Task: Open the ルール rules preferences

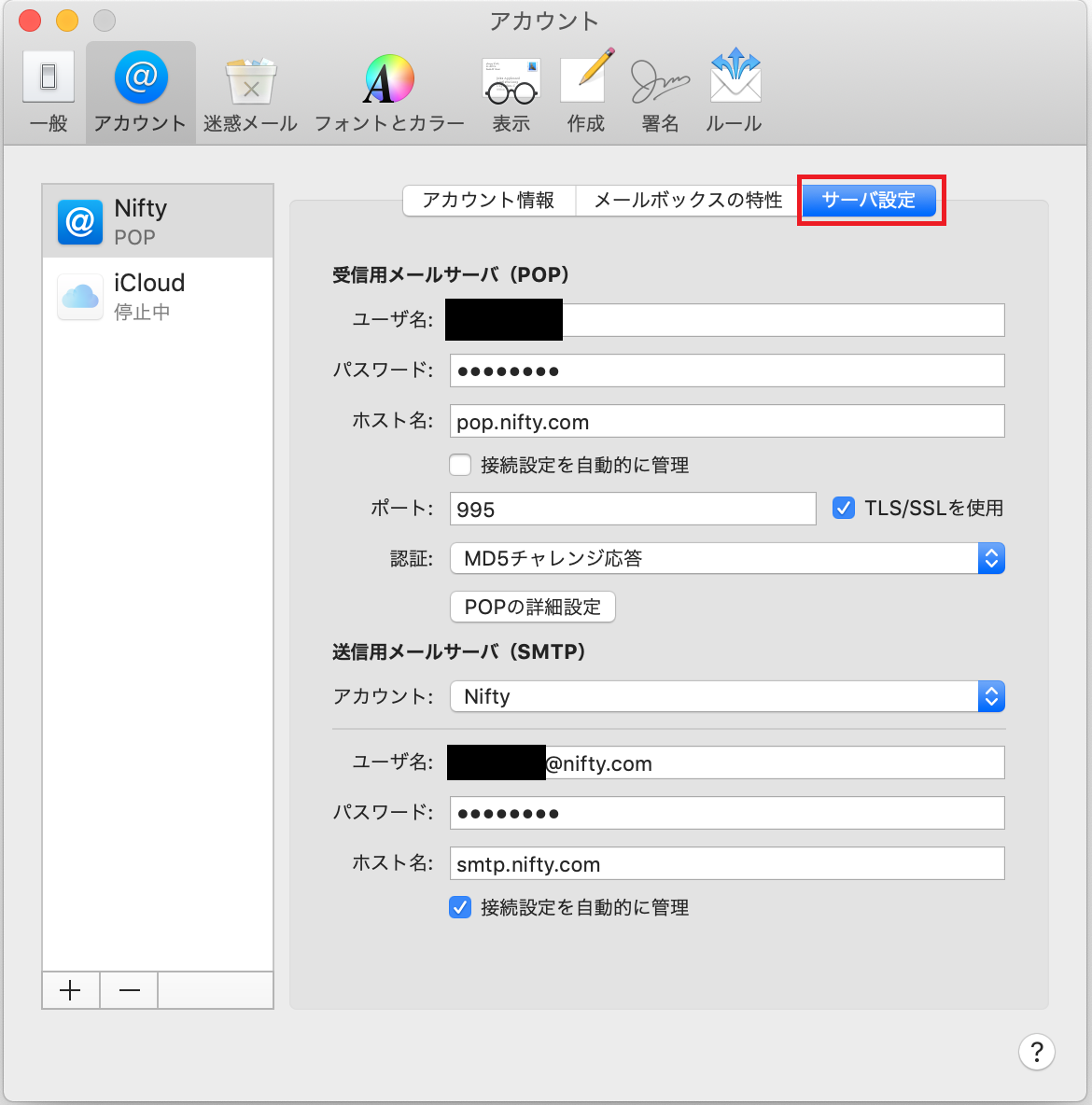Action: [734, 91]
